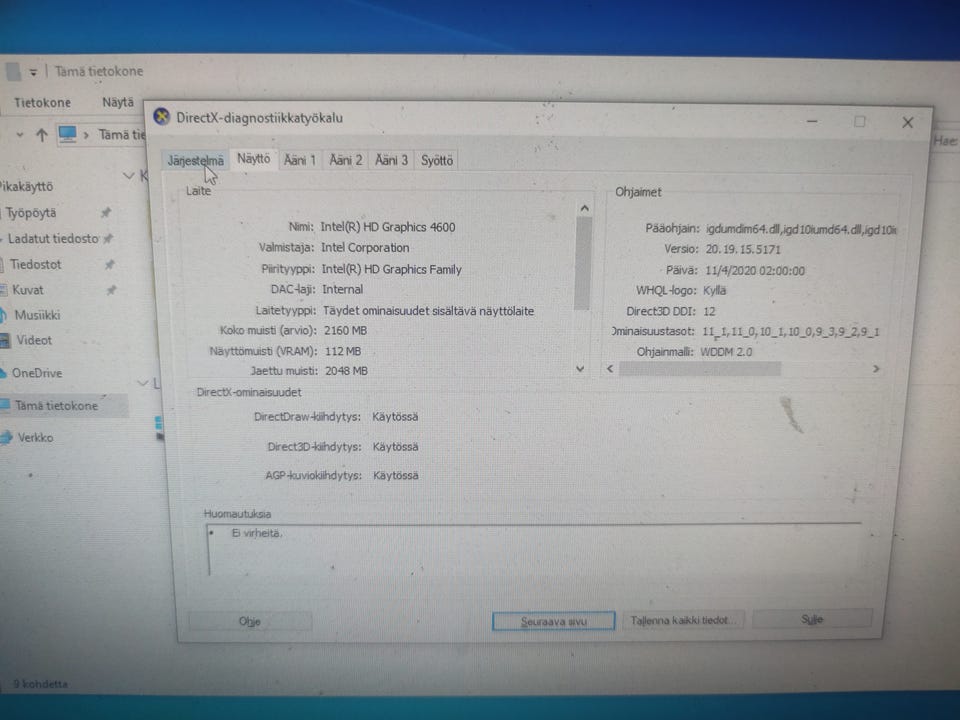Click the OneDrive icon in Explorer sidebar
The image size is (960, 720).
click(x=4, y=373)
